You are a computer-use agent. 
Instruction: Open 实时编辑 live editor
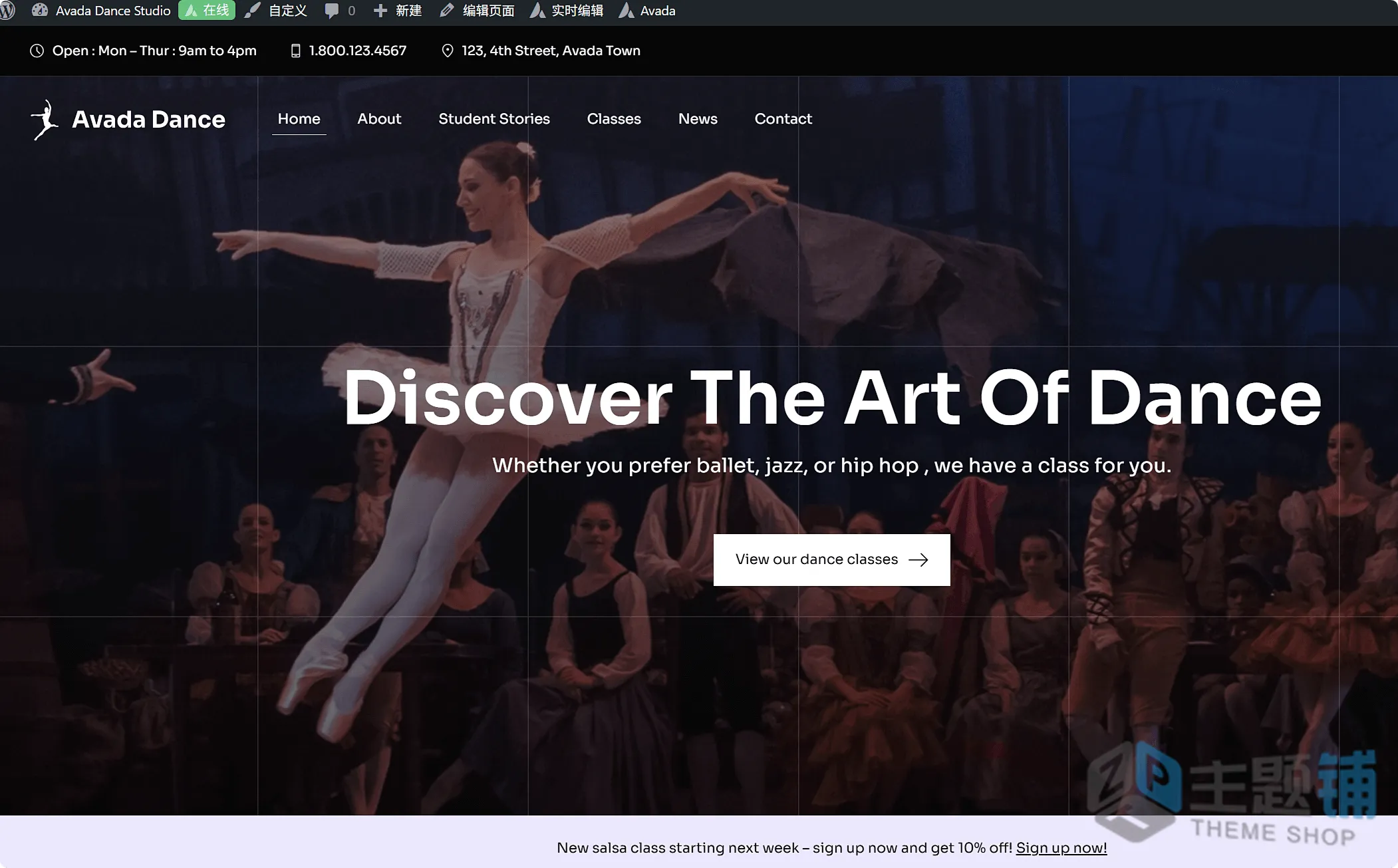[x=567, y=11]
